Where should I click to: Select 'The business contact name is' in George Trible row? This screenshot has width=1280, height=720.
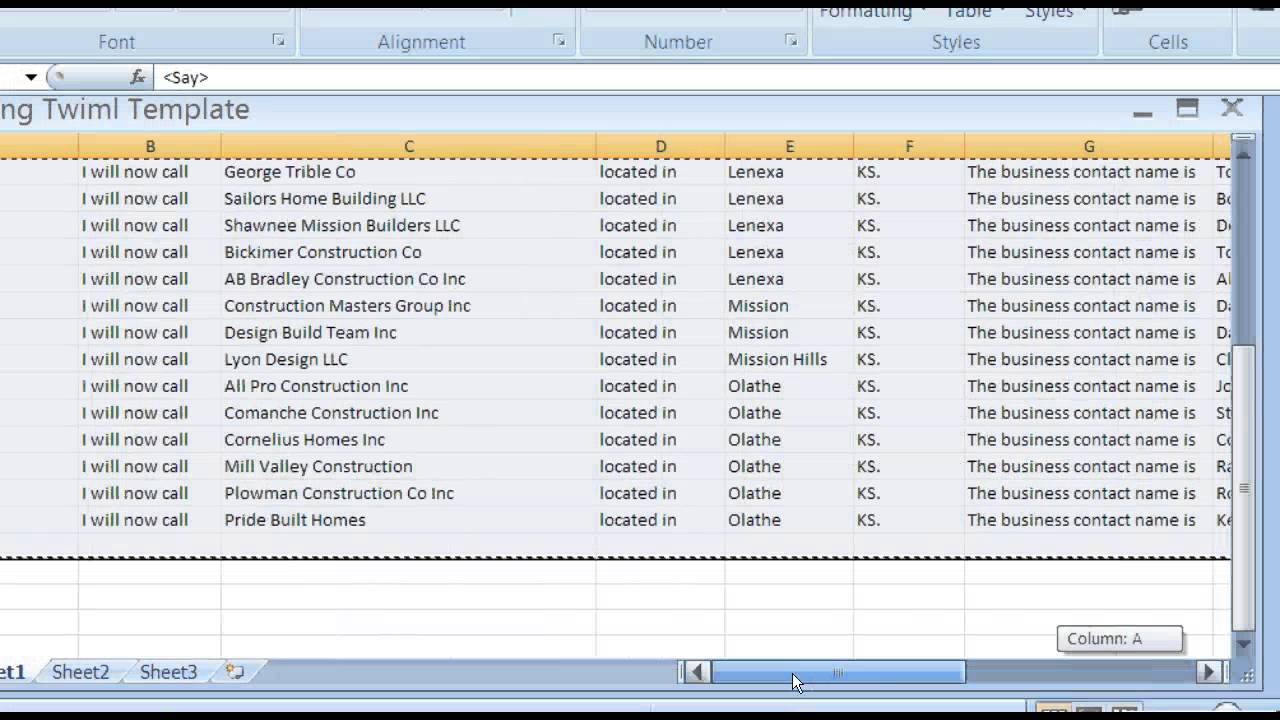[x=1089, y=172]
